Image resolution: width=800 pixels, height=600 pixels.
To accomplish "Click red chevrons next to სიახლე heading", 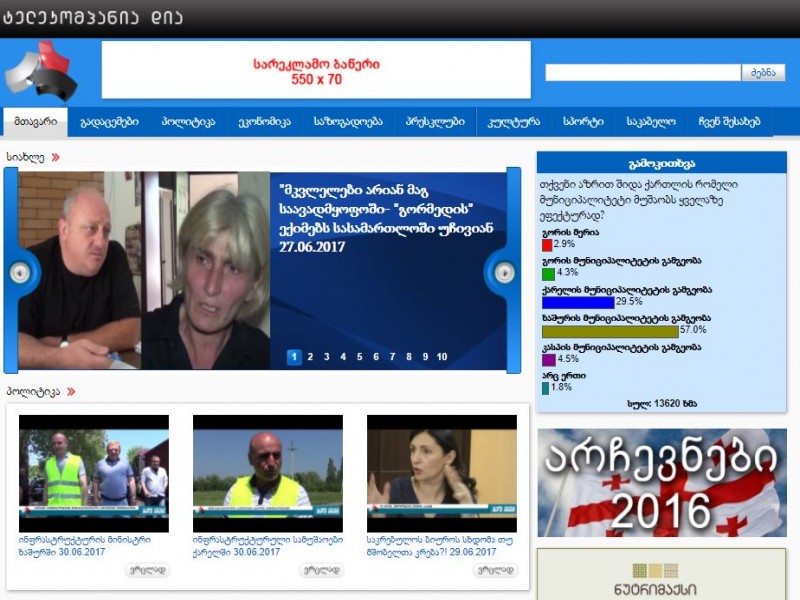I will coord(56,157).
